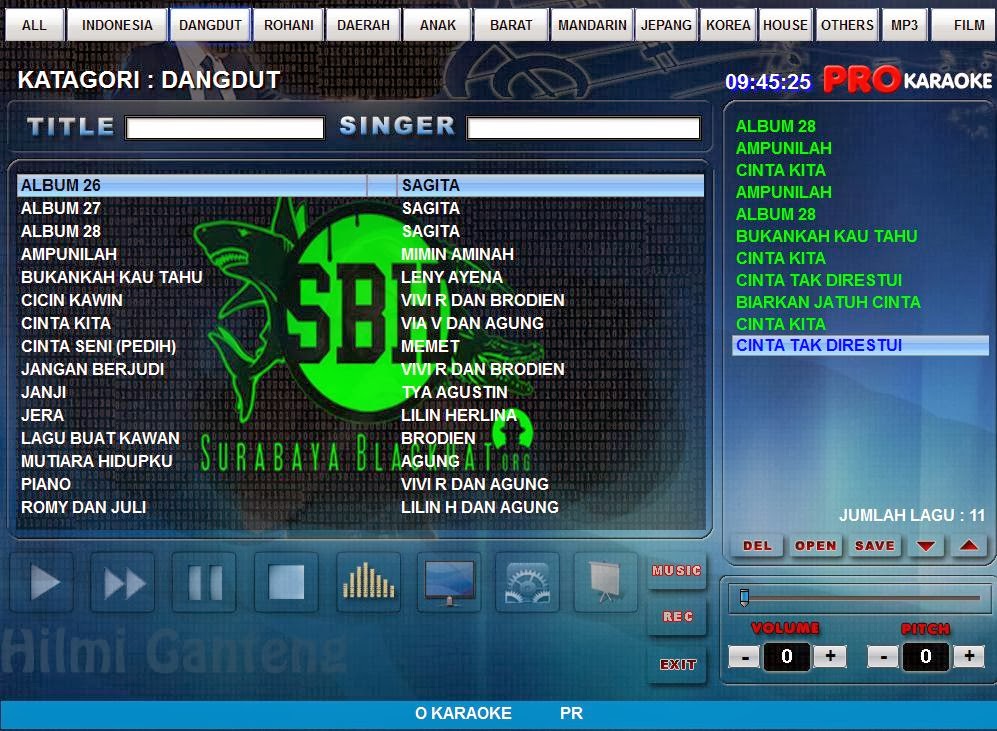The width and height of the screenshot is (997, 731).
Task: Open the KOREA song category
Action: click(x=727, y=25)
